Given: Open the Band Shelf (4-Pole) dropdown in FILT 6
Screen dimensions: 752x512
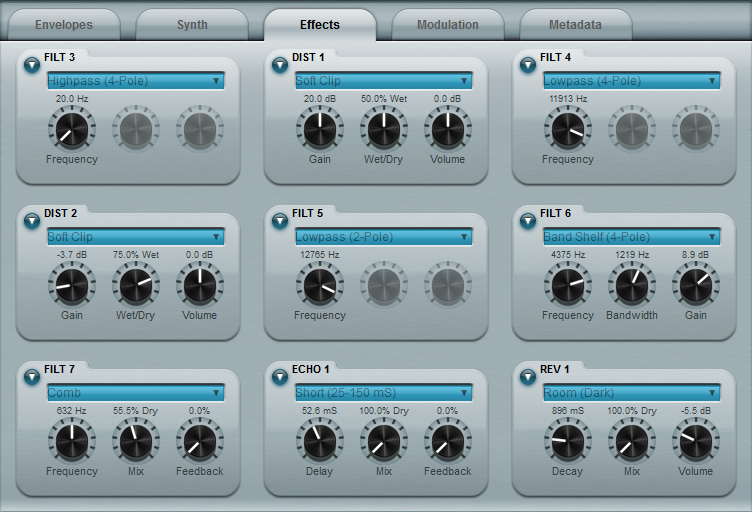Looking at the screenshot, I should click(x=632, y=236).
